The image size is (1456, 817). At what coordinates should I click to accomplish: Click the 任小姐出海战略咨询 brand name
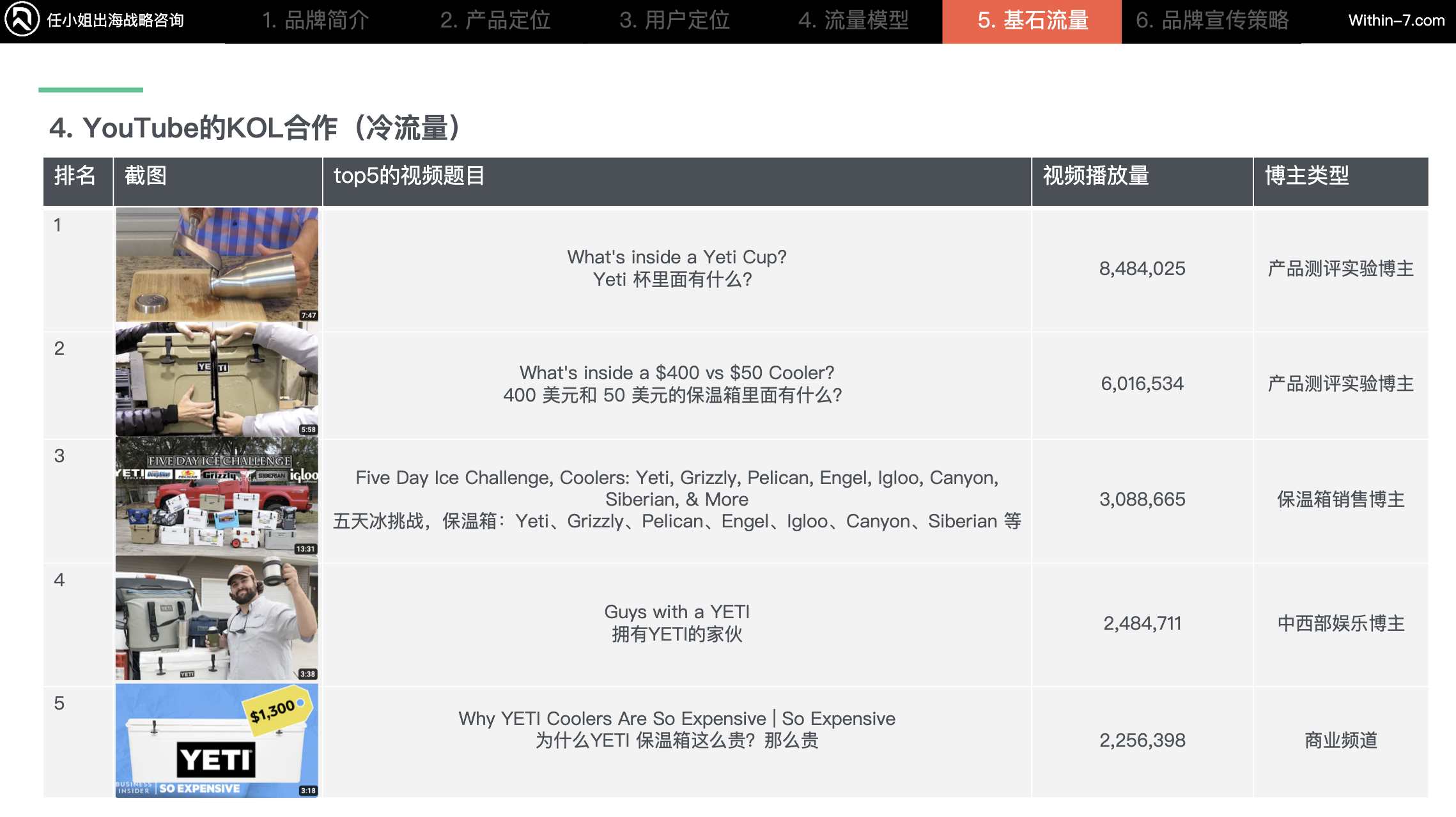pos(116,20)
